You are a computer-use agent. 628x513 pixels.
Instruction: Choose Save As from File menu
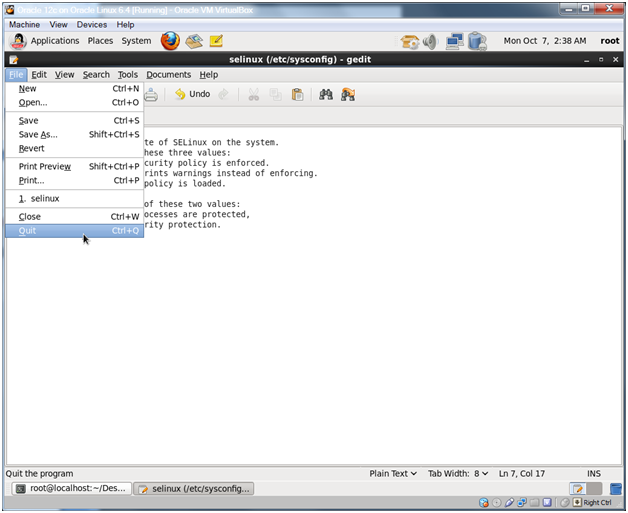(x=38, y=134)
